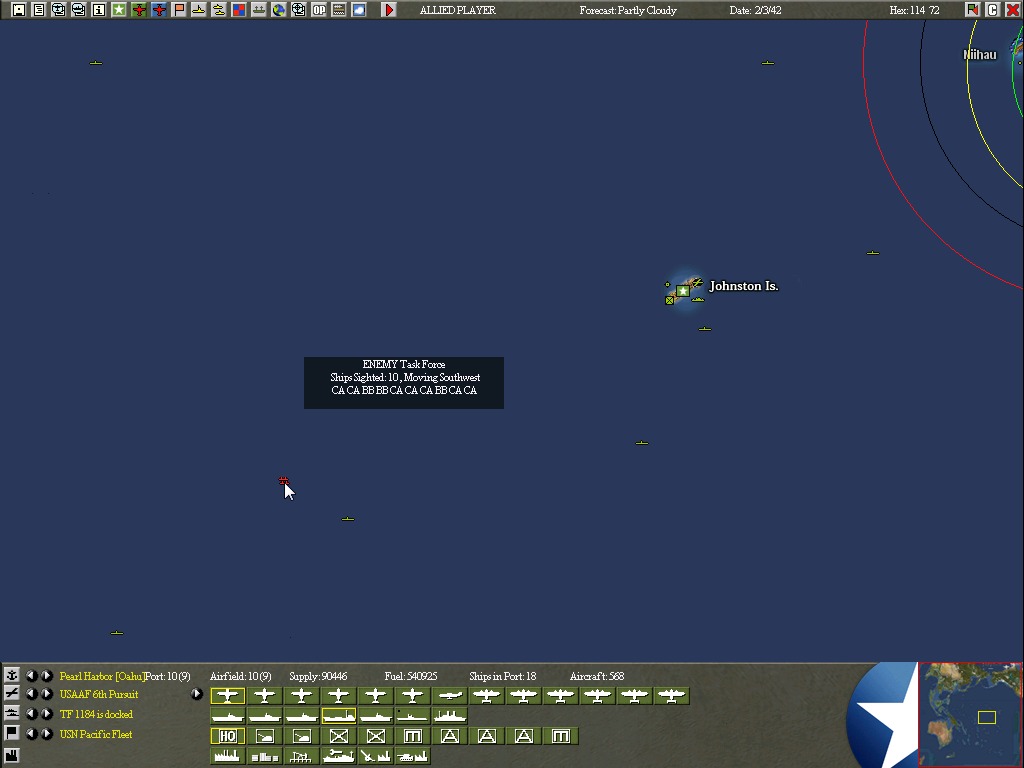Screen dimensions: 1024x768
Task: Click the red play arrow to end turn
Action: coord(389,10)
